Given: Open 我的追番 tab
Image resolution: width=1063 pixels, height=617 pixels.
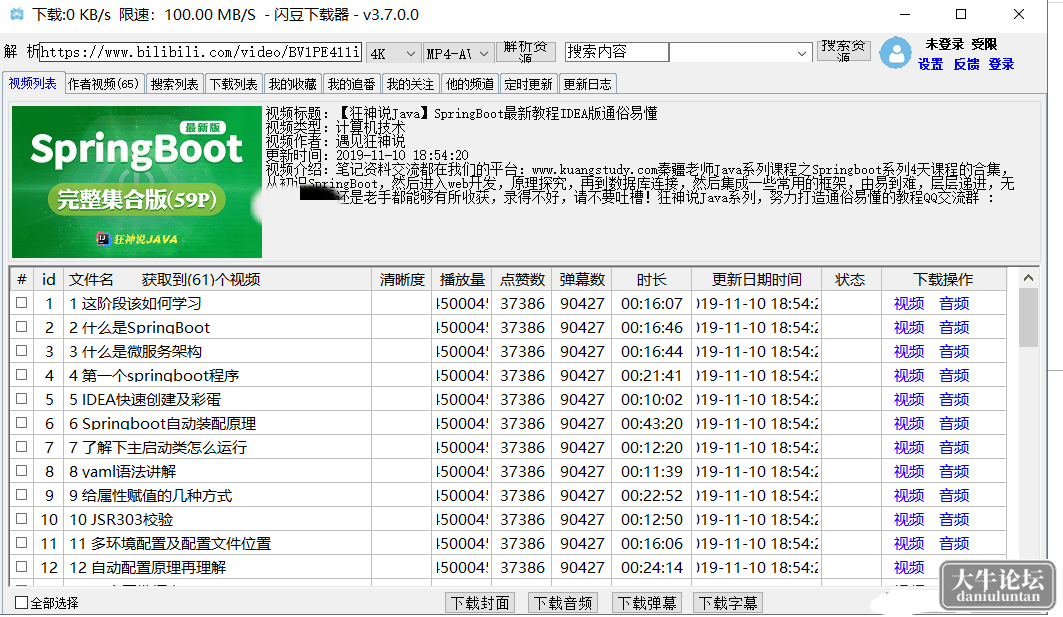Looking at the screenshot, I should [351, 84].
